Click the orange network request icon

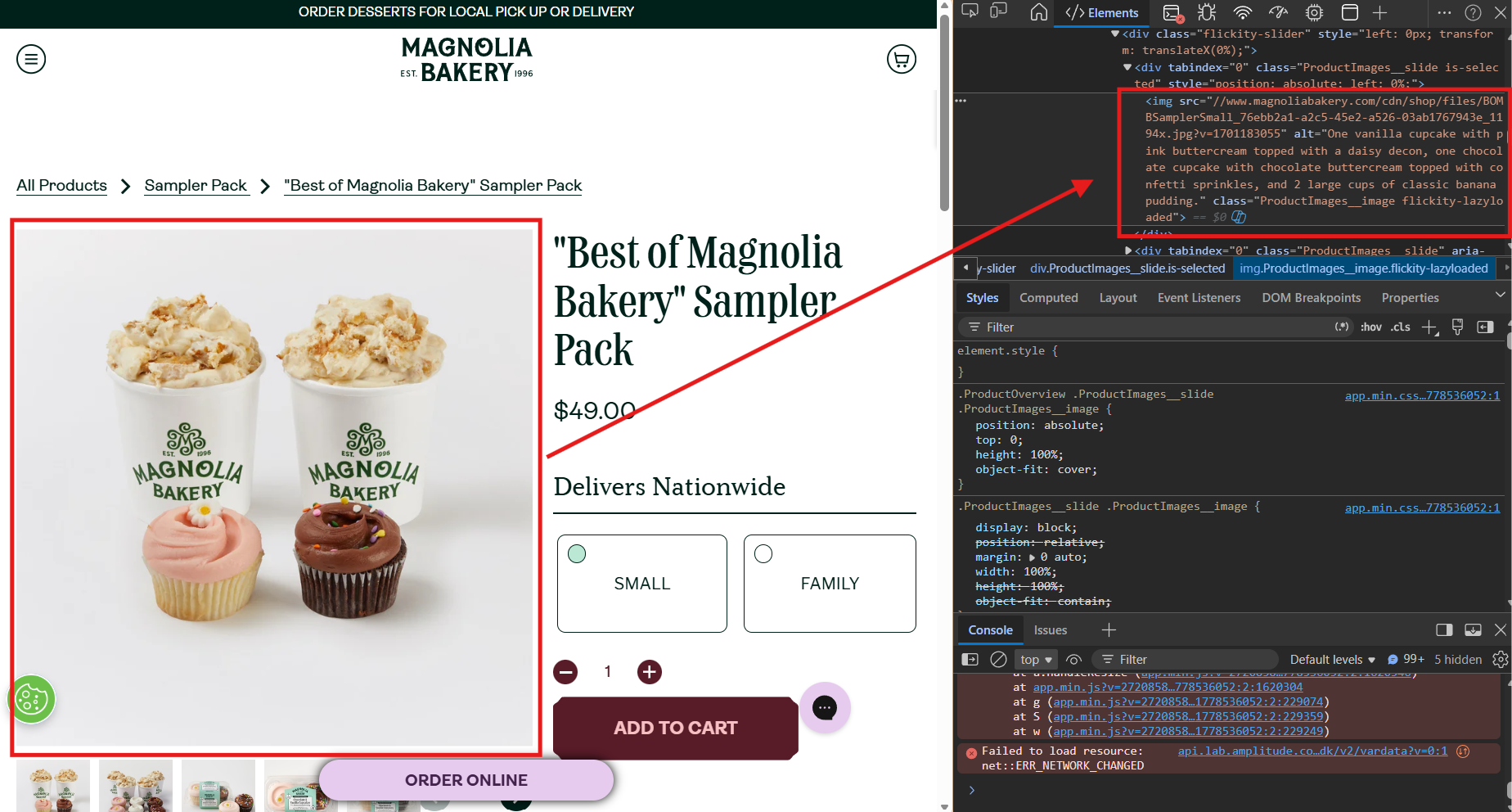[x=1464, y=751]
